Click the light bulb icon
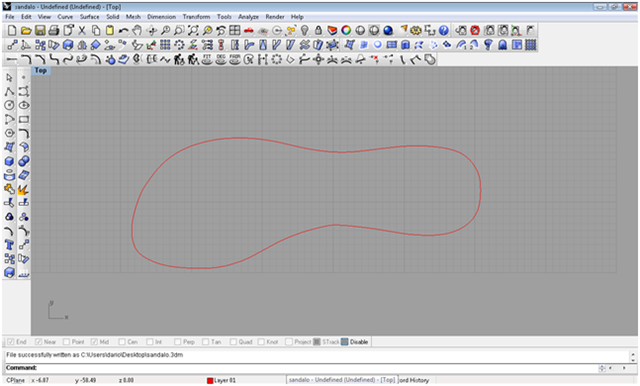This screenshot has width=640, height=386. 304,31
